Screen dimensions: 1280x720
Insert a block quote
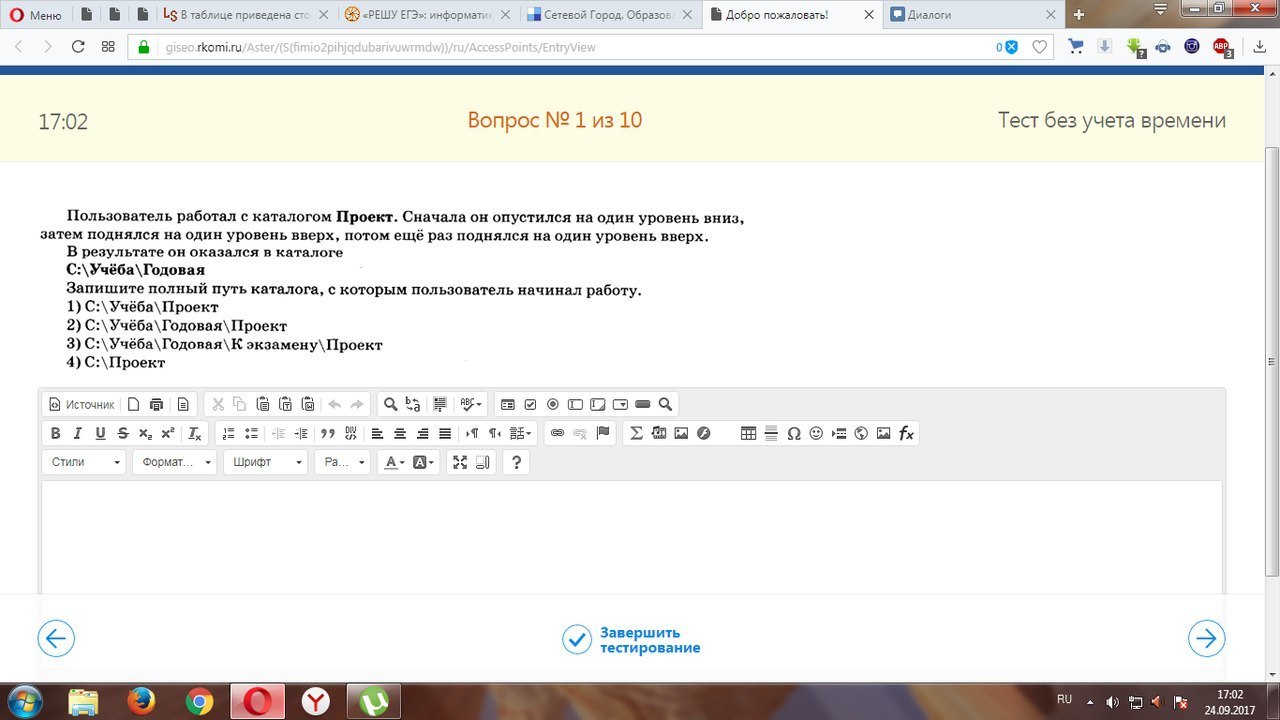tap(327, 433)
